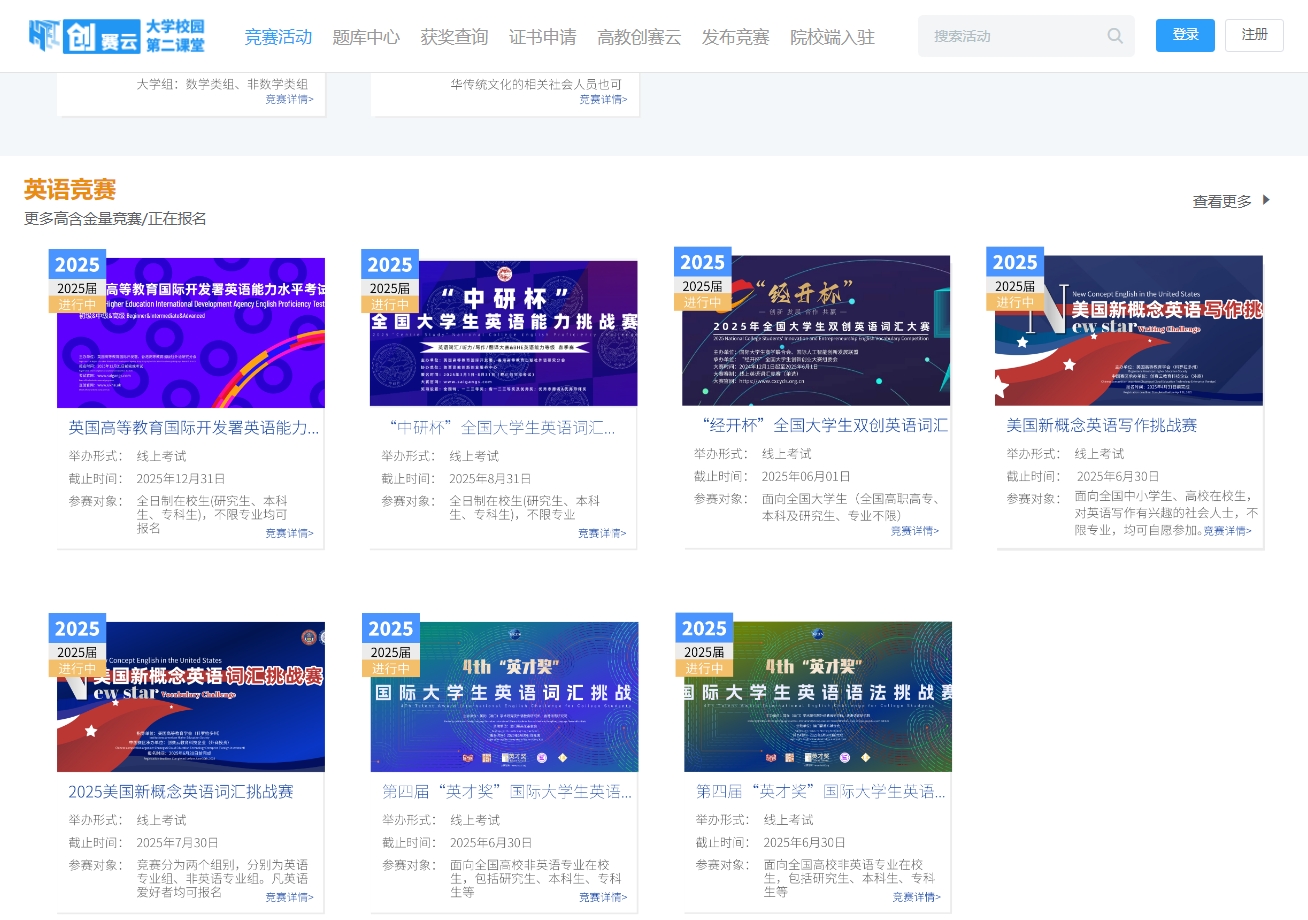Open the 题库中心 nav item
This screenshot has width=1308, height=920.
366,37
